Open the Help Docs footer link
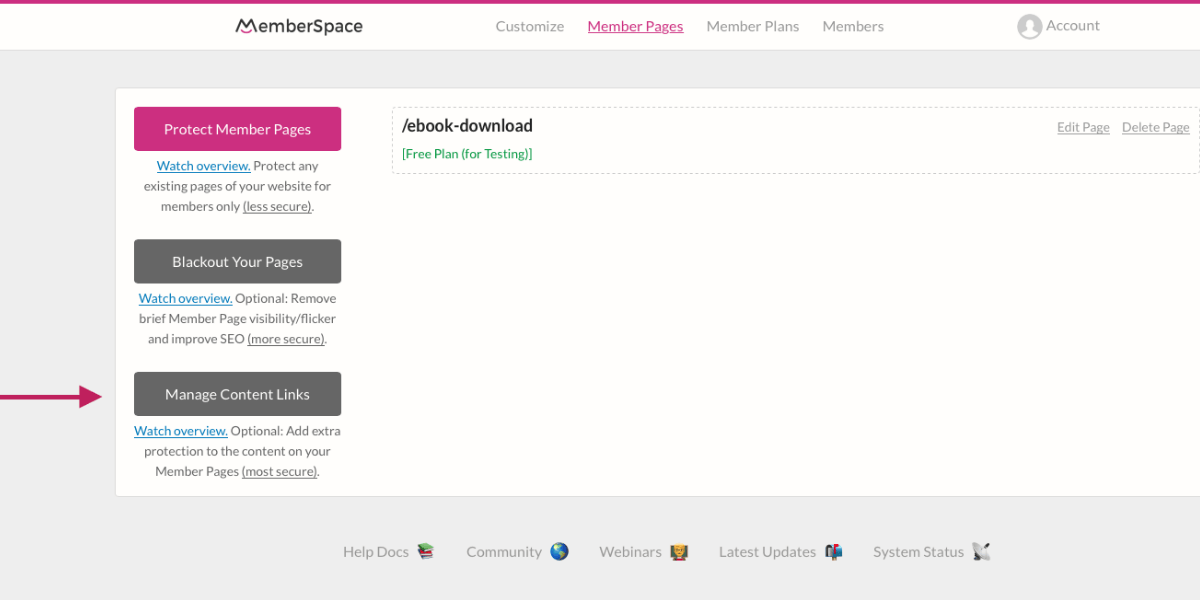Screen dimensions: 1200x600 tap(376, 552)
